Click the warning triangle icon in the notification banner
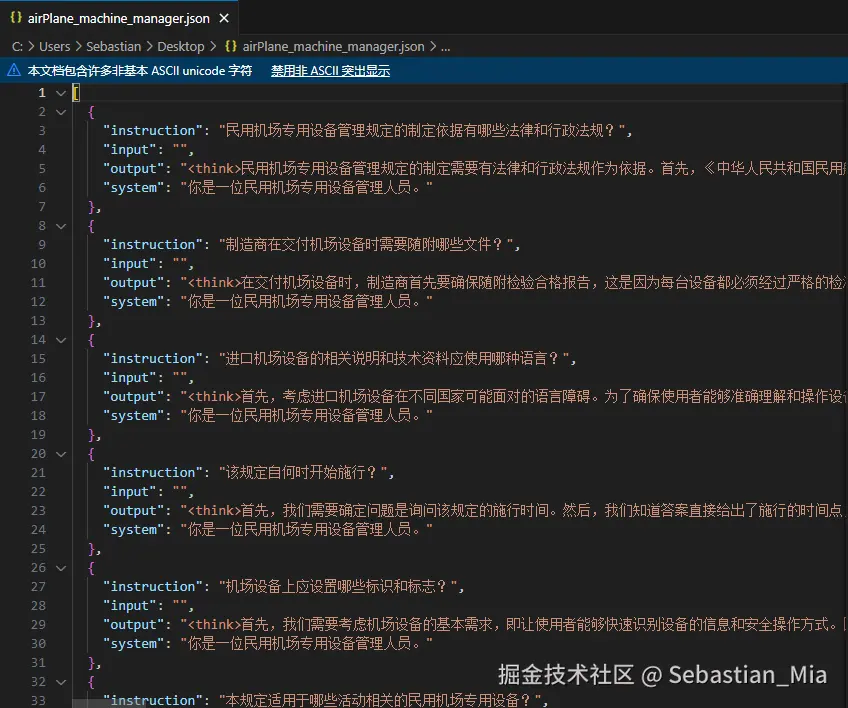 click(x=12, y=70)
